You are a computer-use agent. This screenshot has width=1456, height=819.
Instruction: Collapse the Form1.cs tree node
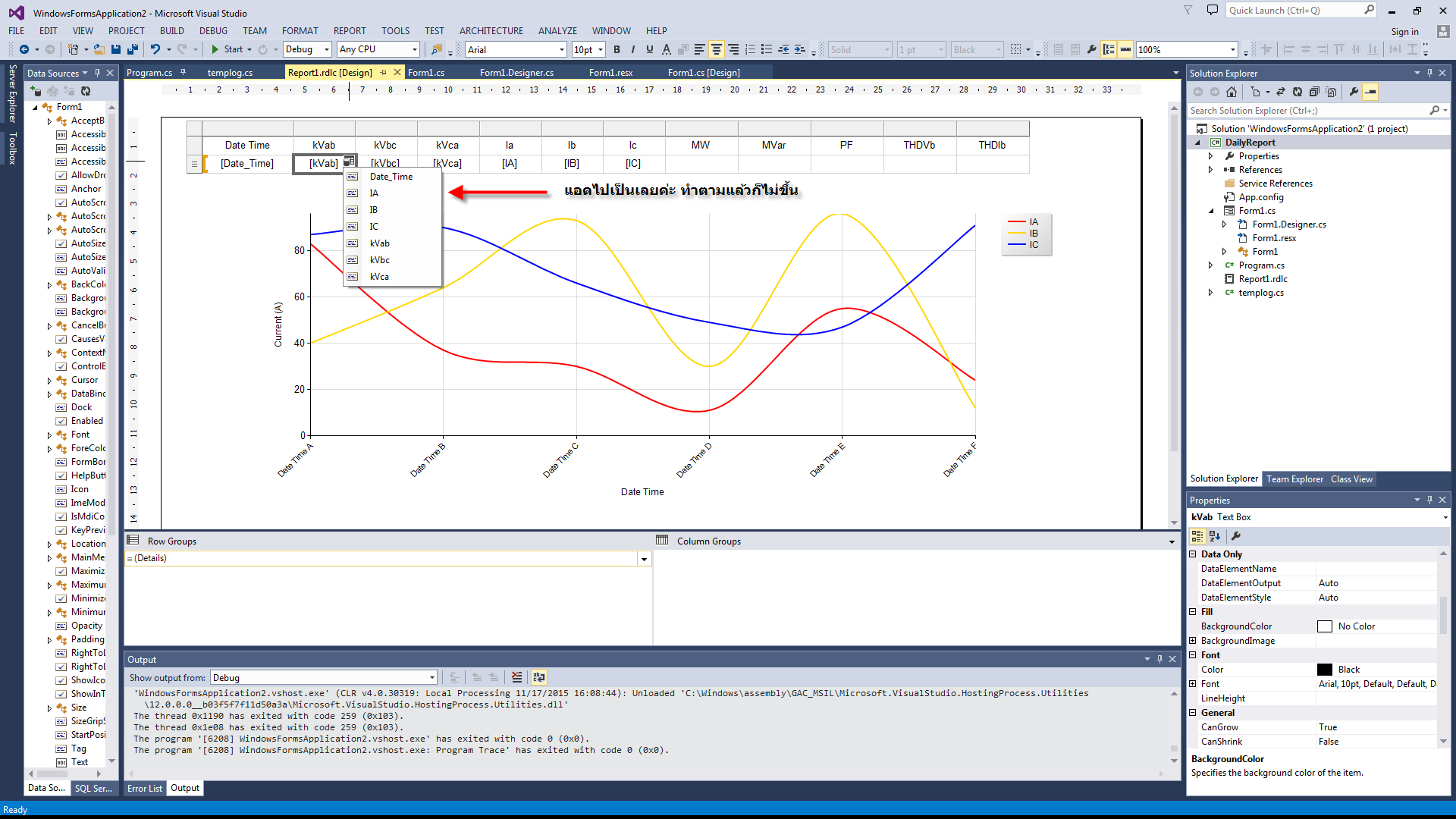(x=1211, y=211)
